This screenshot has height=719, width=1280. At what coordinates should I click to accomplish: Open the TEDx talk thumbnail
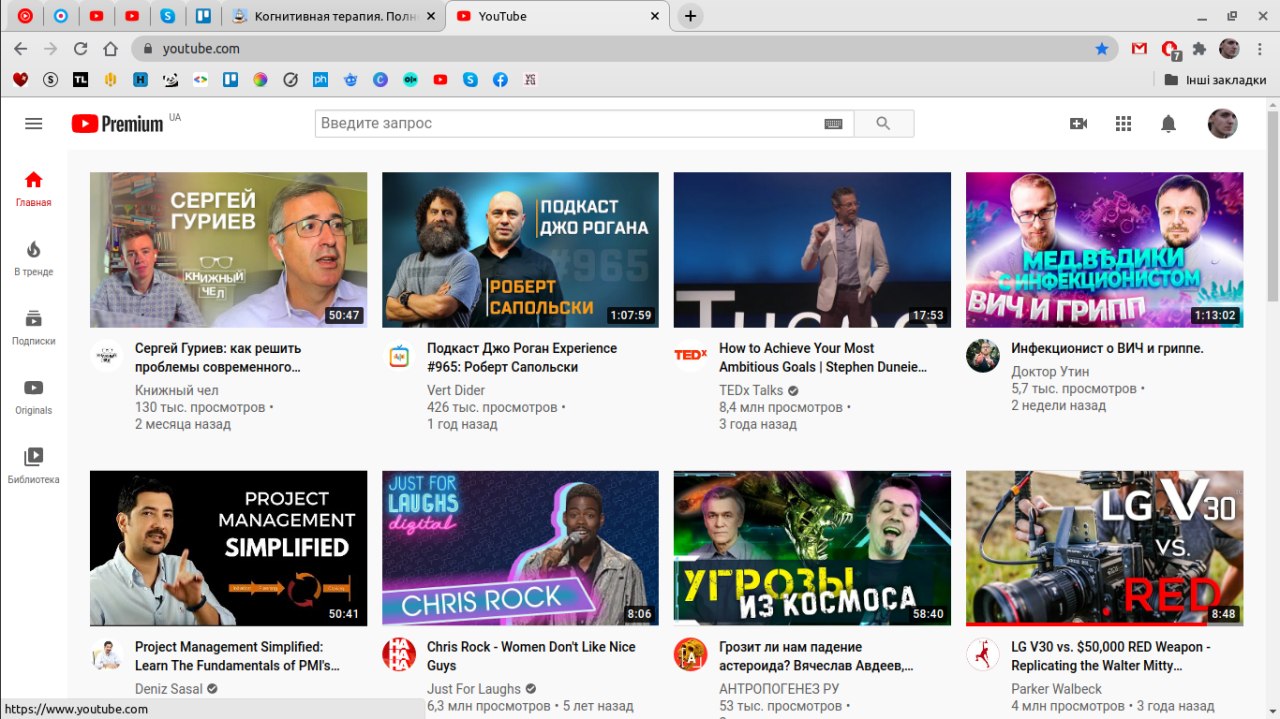click(x=812, y=250)
